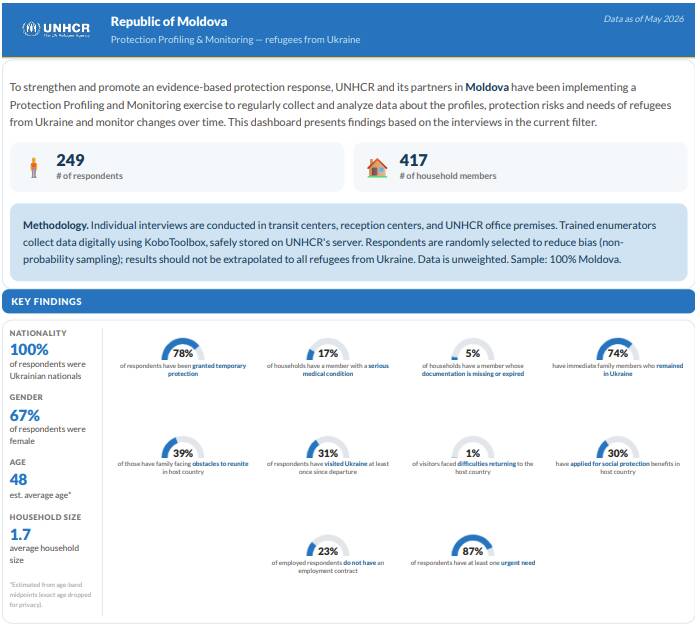Click the 'serious medical condition' caption
Screen dimensions: 700x627
click(328, 370)
